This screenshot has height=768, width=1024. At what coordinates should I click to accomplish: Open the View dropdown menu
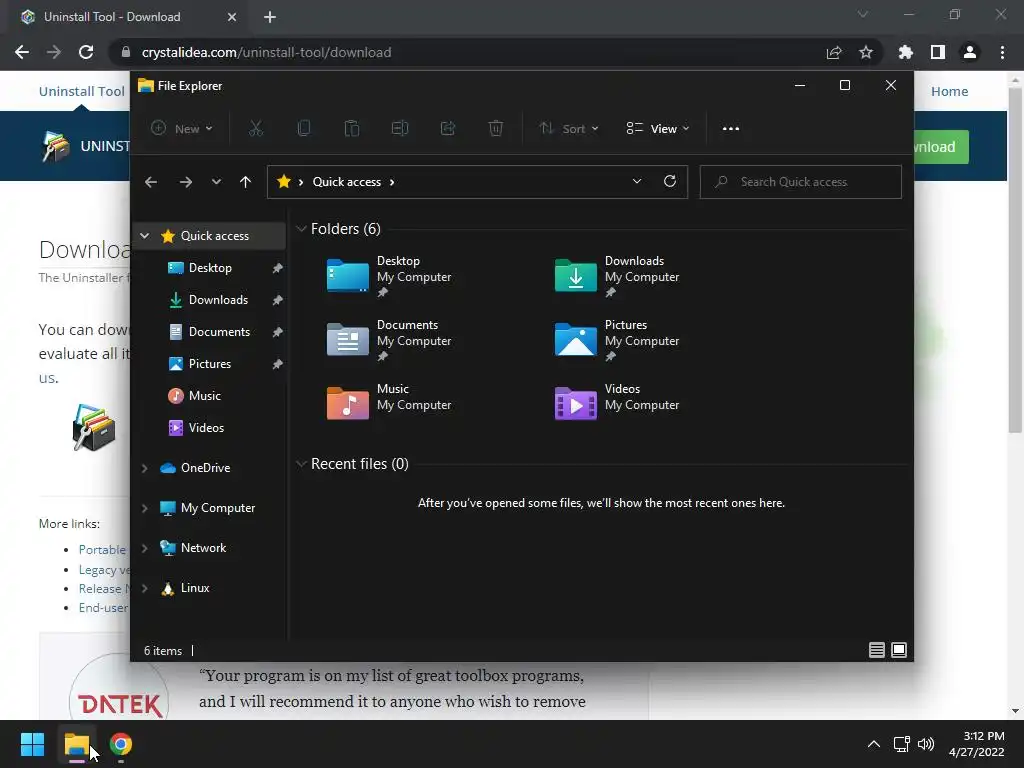pyautogui.click(x=658, y=129)
